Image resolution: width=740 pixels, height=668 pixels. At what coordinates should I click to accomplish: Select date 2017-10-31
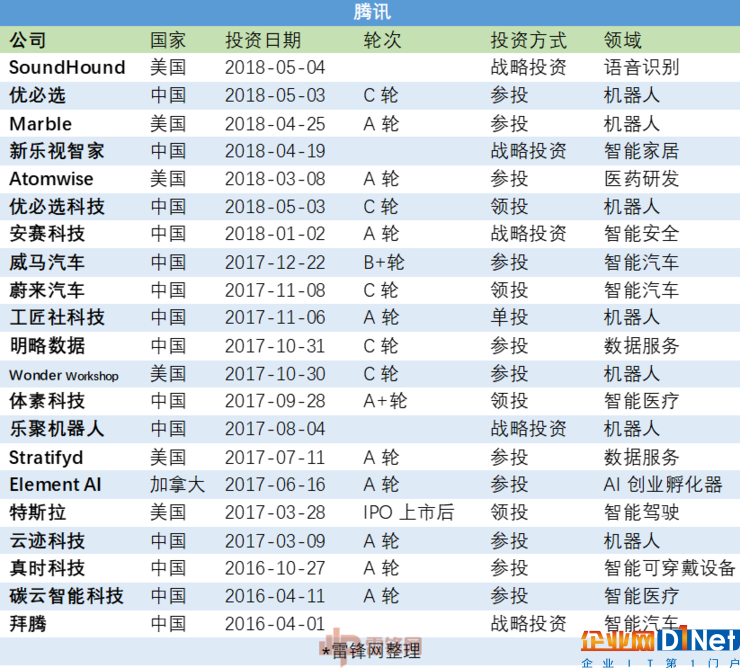click(275, 346)
